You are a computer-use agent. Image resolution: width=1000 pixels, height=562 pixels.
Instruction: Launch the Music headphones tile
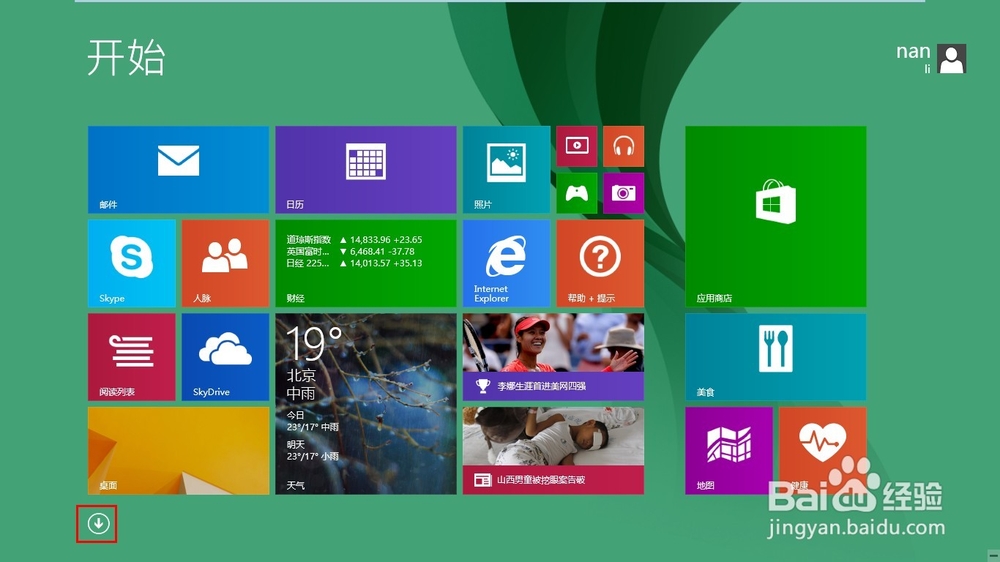(x=624, y=146)
